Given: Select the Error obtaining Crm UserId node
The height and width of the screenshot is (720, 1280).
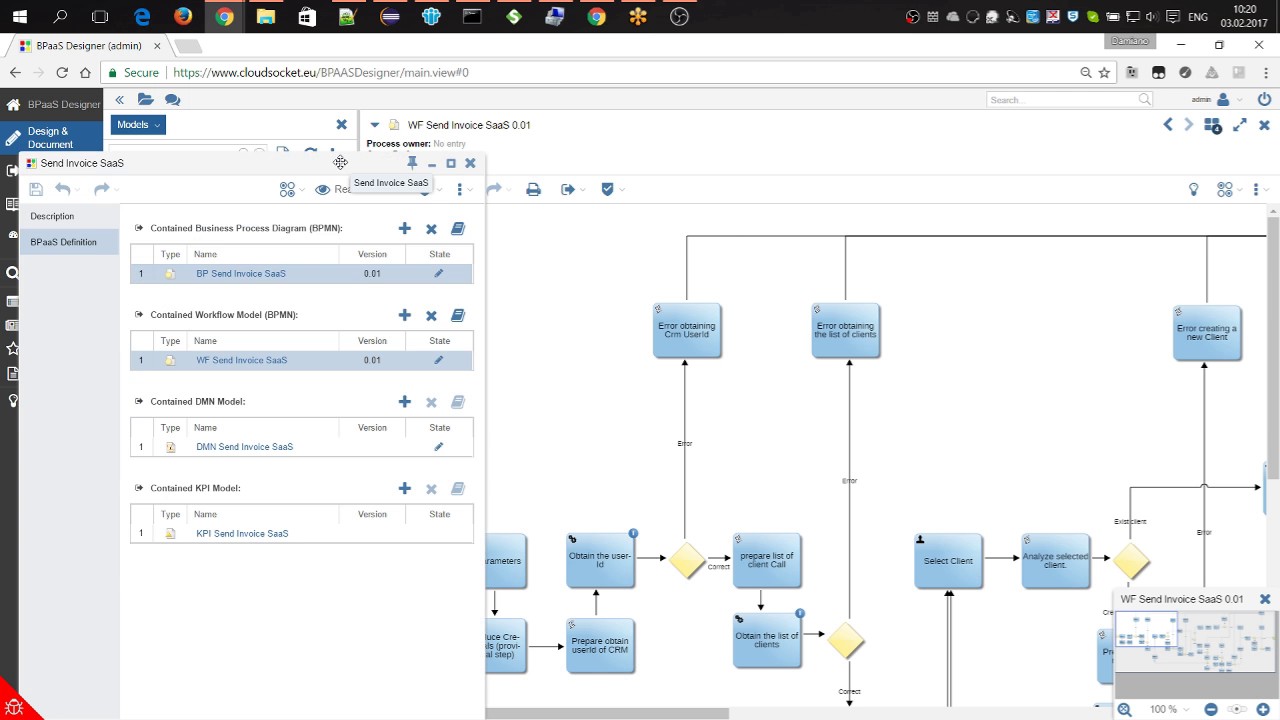Looking at the screenshot, I should (687, 330).
